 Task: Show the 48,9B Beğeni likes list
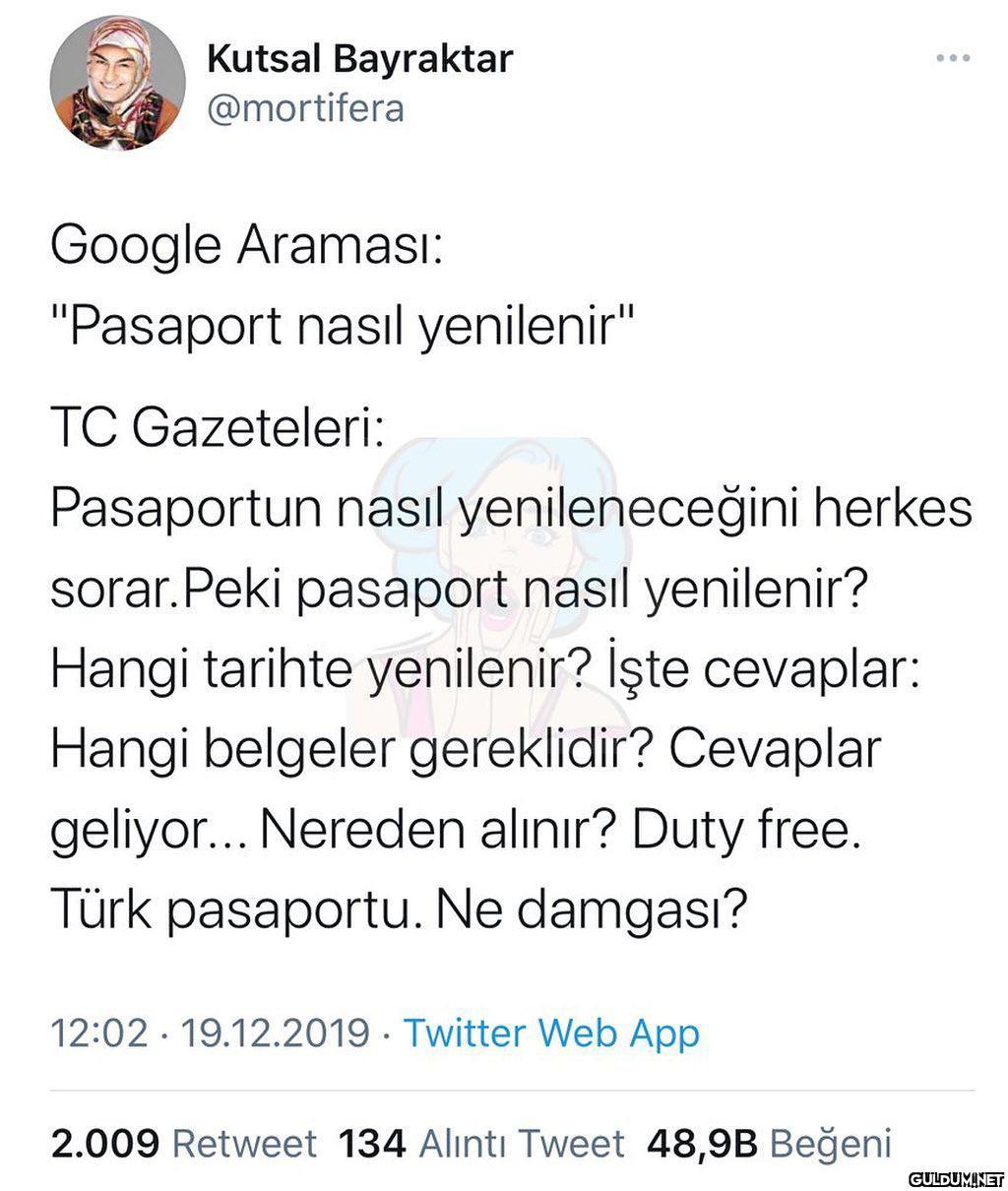(768, 1144)
